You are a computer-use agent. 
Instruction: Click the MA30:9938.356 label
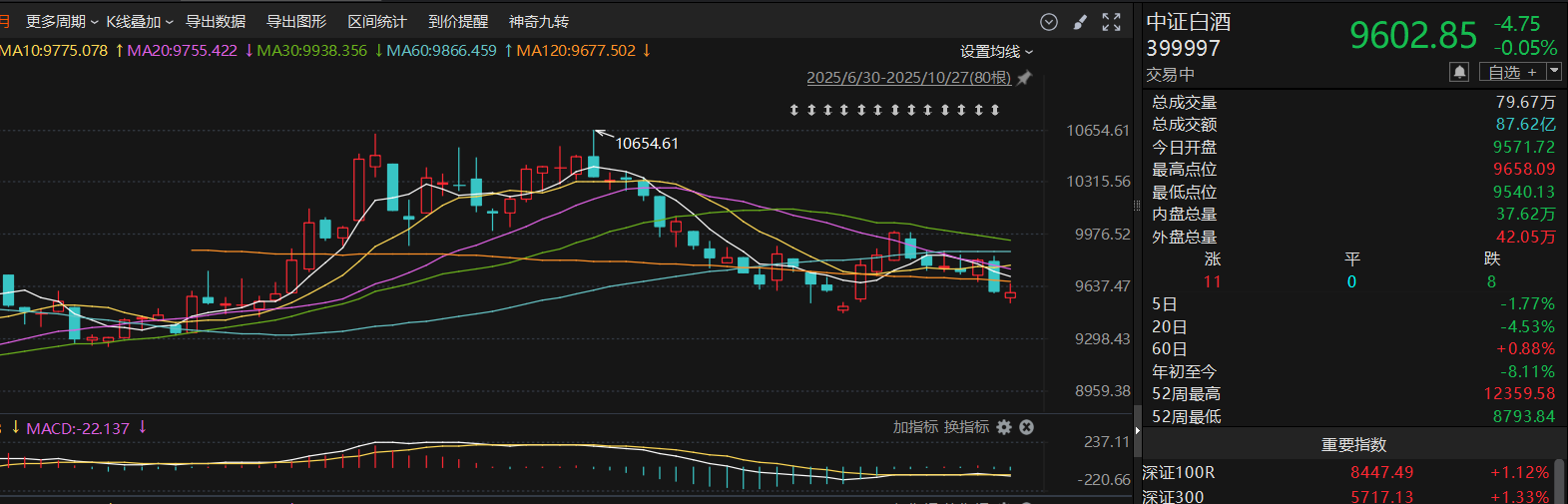(x=311, y=51)
